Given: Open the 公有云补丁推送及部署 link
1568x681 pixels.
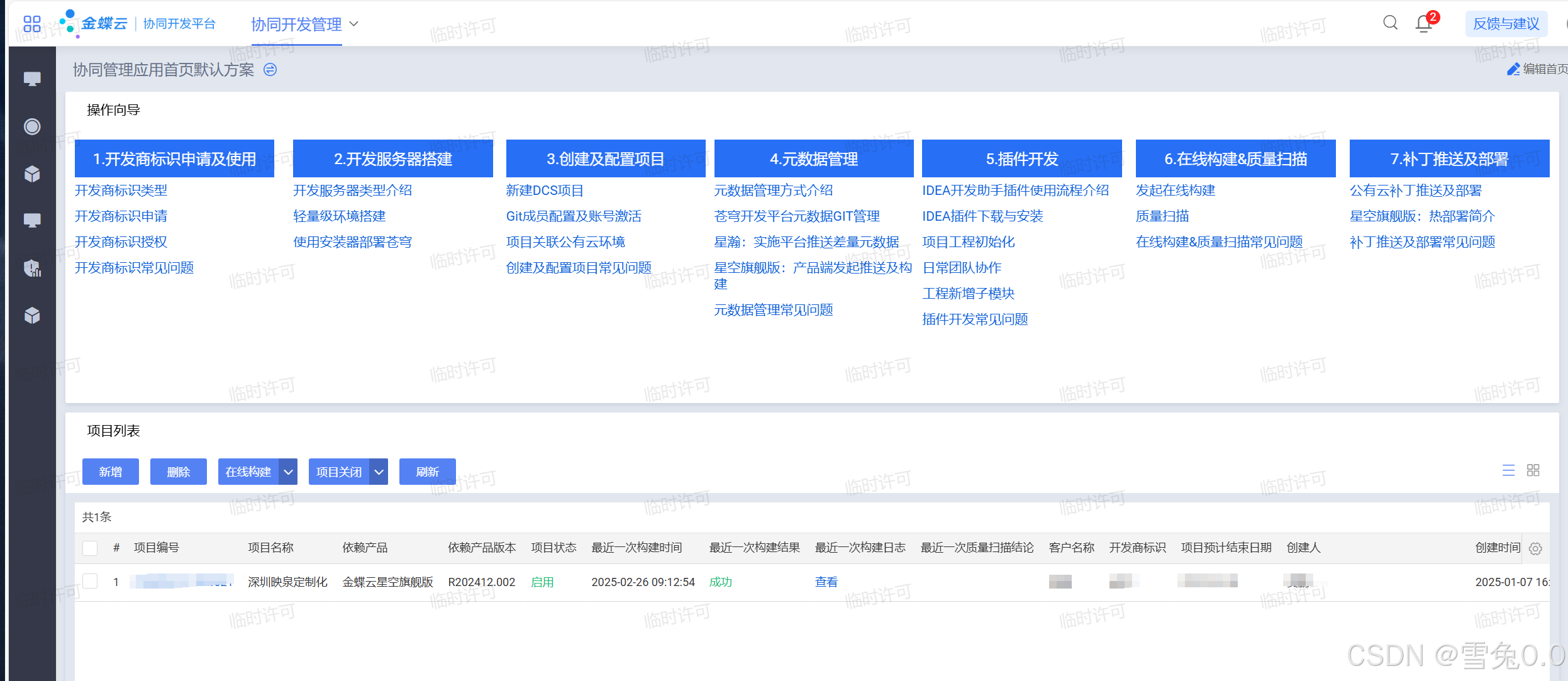Looking at the screenshot, I should coord(1416,191).
